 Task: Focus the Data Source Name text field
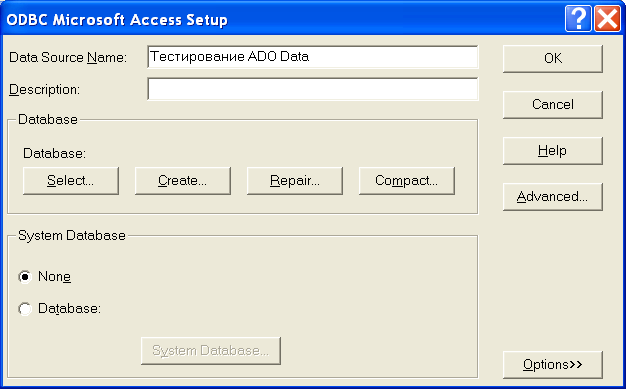tap(313, 57)
